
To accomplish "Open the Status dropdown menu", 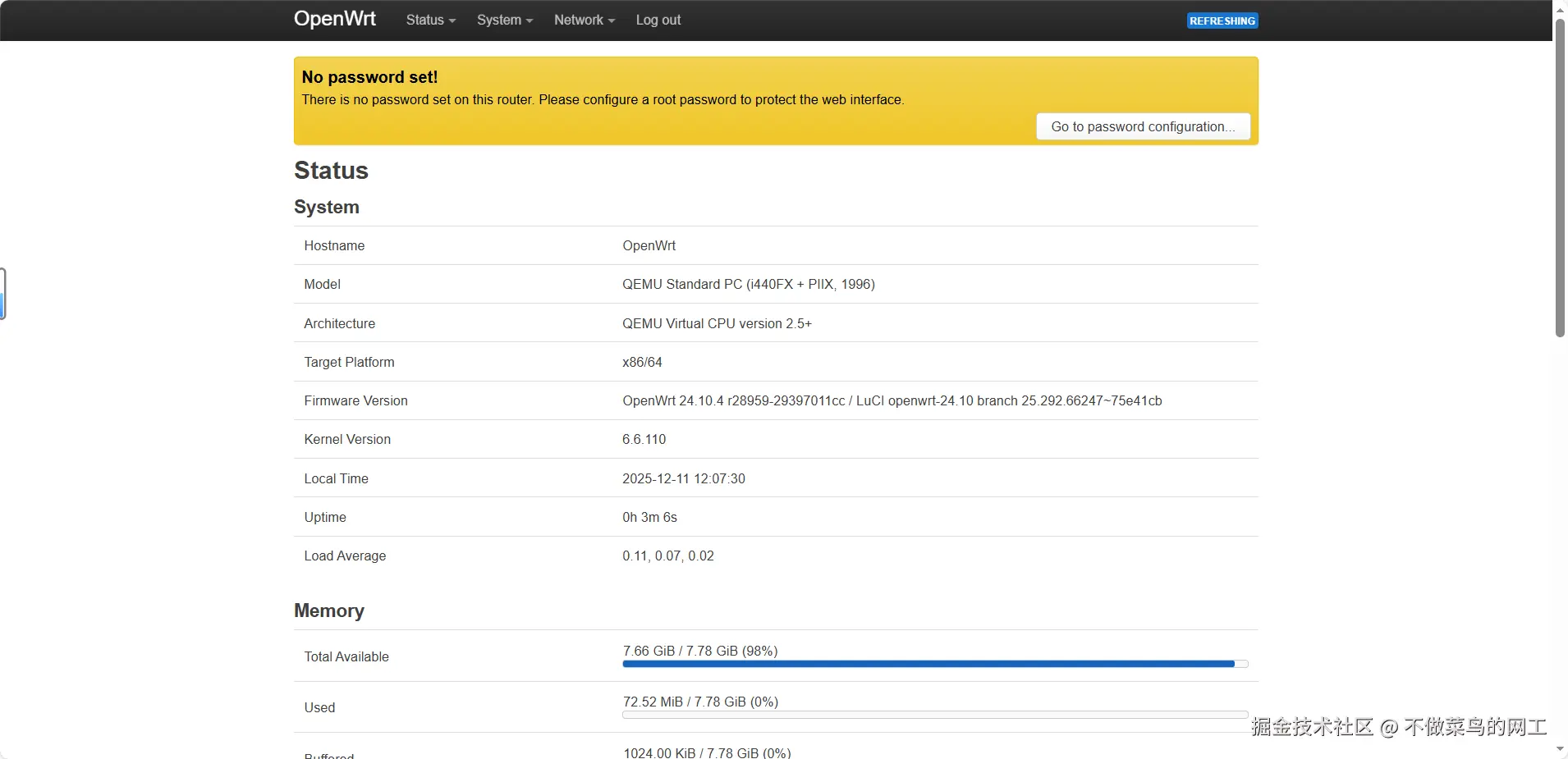I will [x=430, y=20].
